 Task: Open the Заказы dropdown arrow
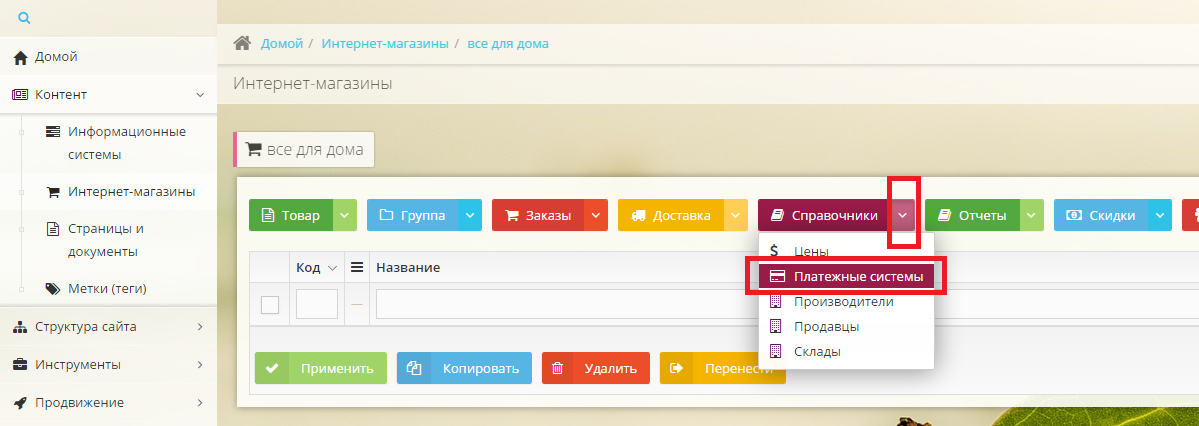tap(596, 215)
